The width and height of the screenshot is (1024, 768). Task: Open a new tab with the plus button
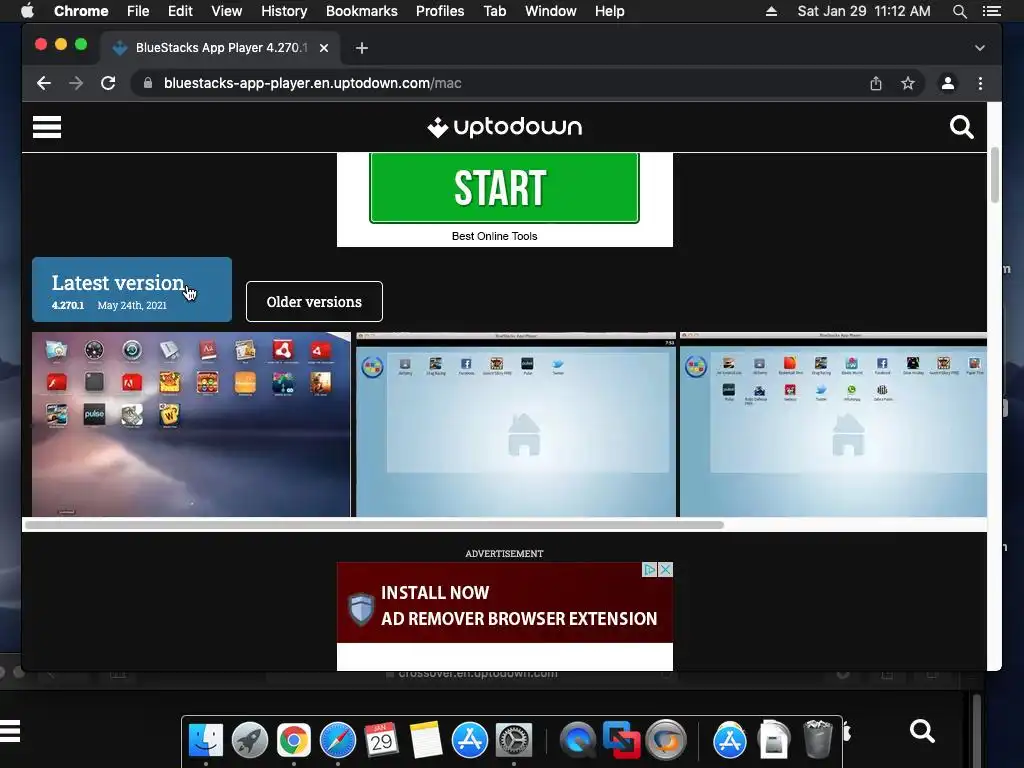click(362, 48)
